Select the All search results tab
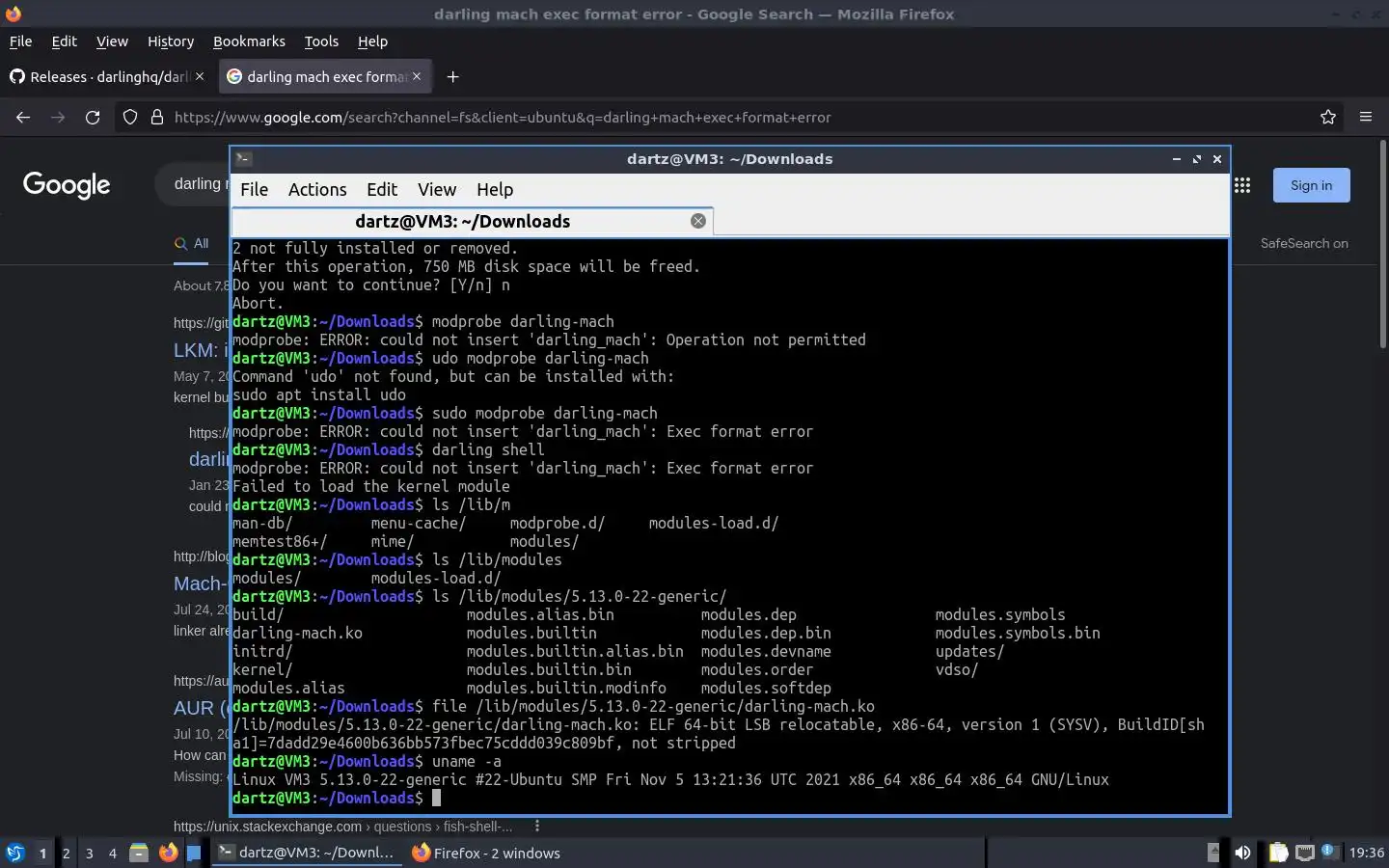This screenshot has height=868, width=1389. coord(192,243)
